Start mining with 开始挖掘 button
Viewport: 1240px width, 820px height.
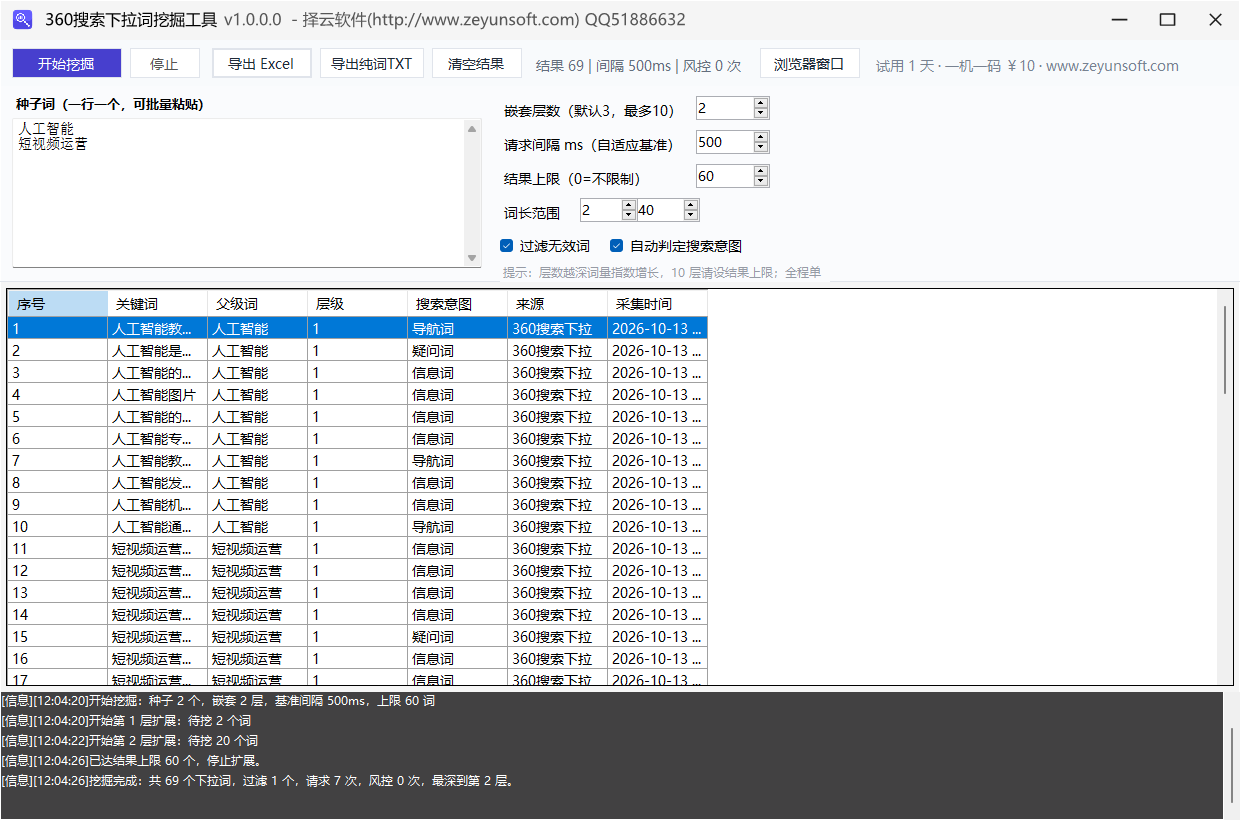(67, 63)
